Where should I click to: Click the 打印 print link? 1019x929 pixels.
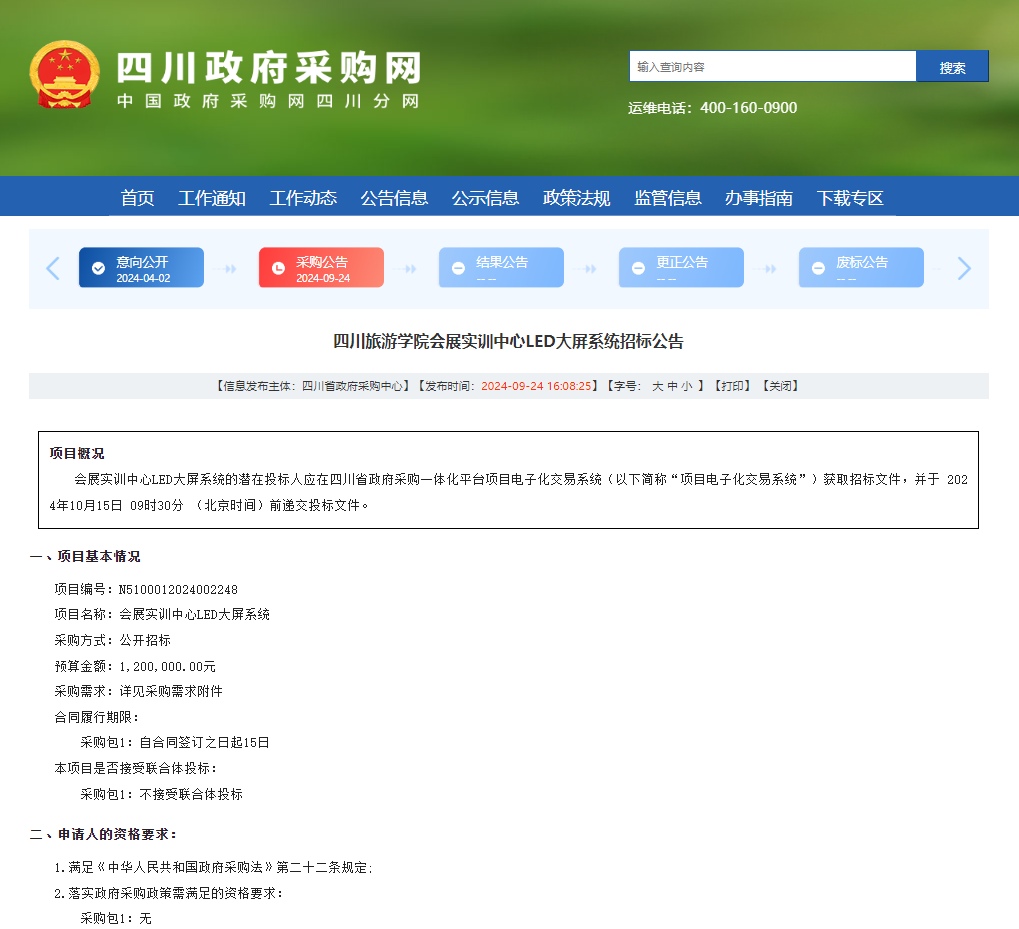pos(732,386)
